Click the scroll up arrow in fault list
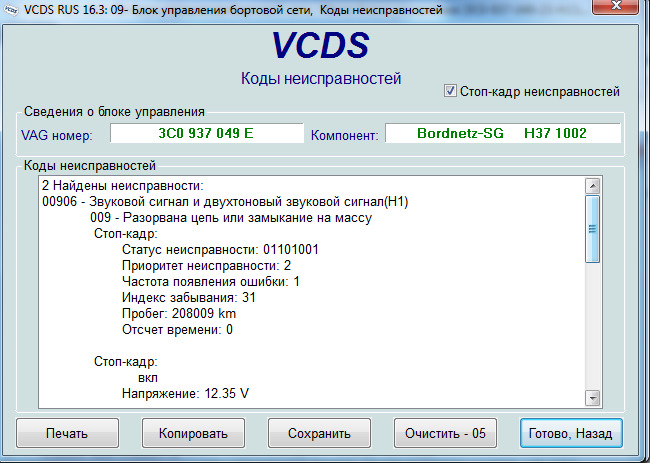The image size is (650, 463). click(x=592, y=187)
